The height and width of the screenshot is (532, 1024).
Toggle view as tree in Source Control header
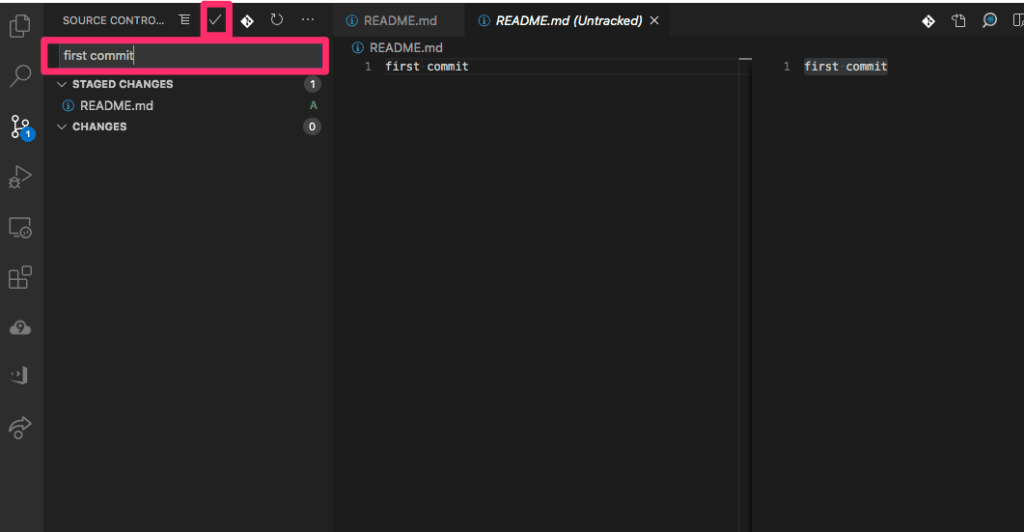pyautogui.click(x=185, y=20)
